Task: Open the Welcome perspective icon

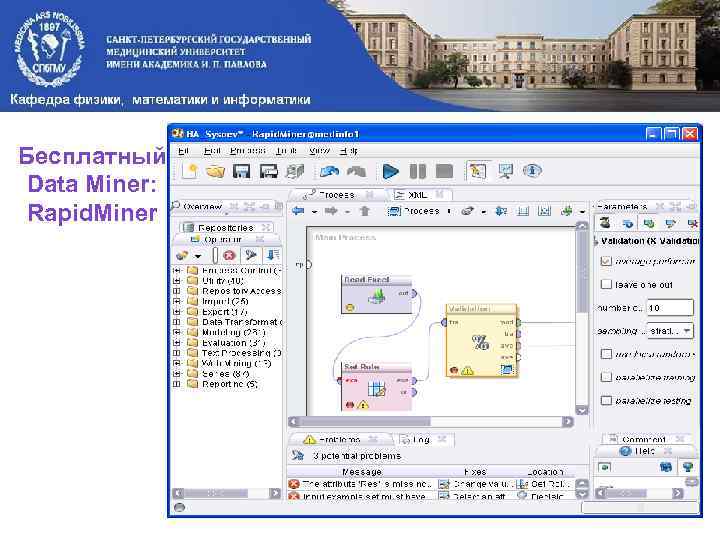Action: click(532, 171)
